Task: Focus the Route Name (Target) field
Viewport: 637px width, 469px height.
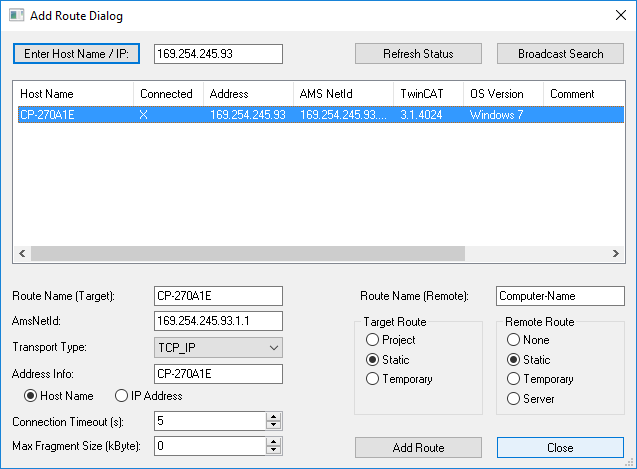Action: point(218,296)
